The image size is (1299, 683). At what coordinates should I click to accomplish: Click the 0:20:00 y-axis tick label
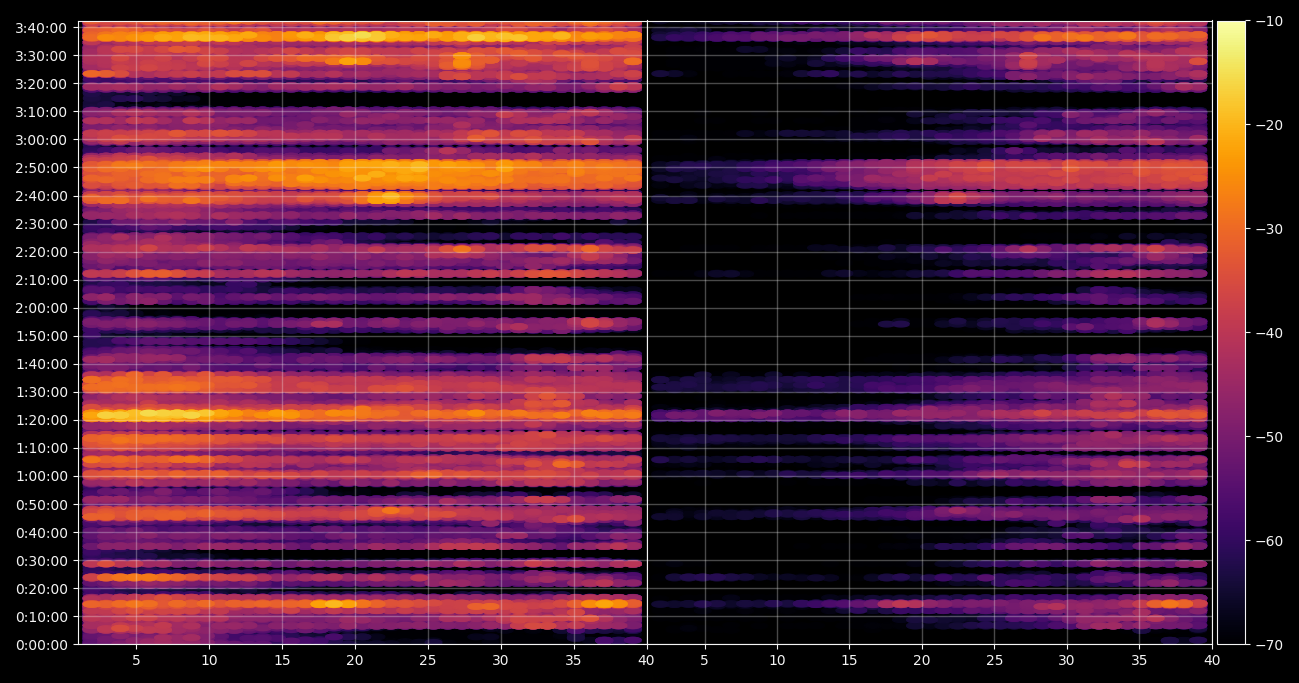click(x=41, y=588)
